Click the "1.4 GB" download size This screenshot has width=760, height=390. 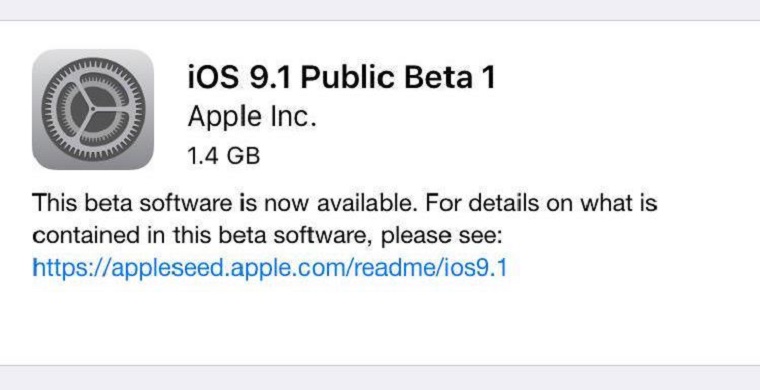pos(224,156)
